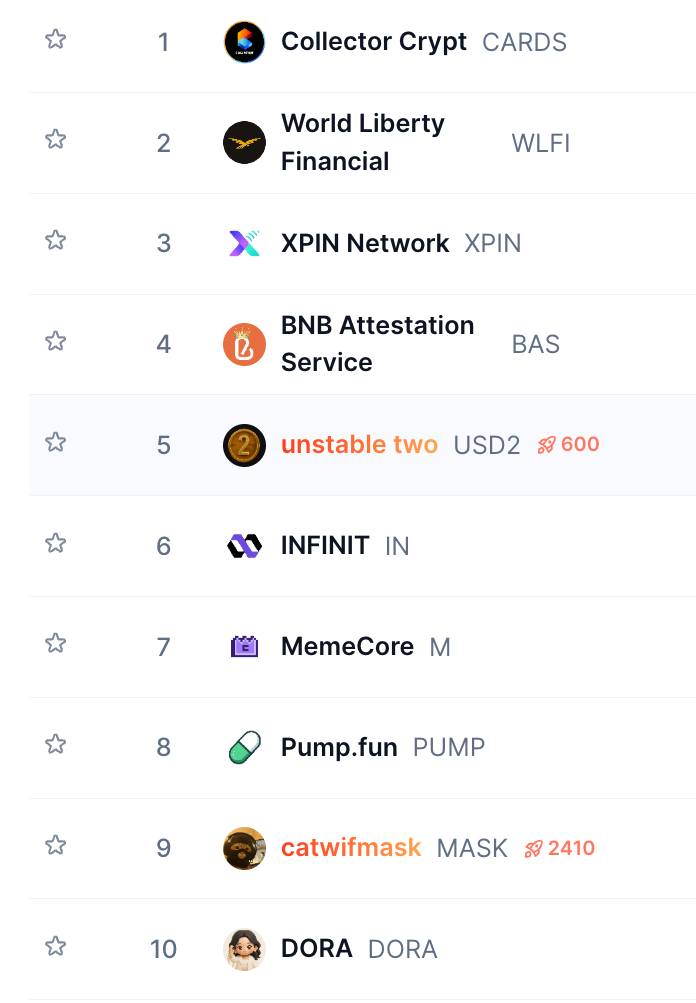The image size is (696, 1003).
Task: Star the unstable two token
Action: point(56,444)
